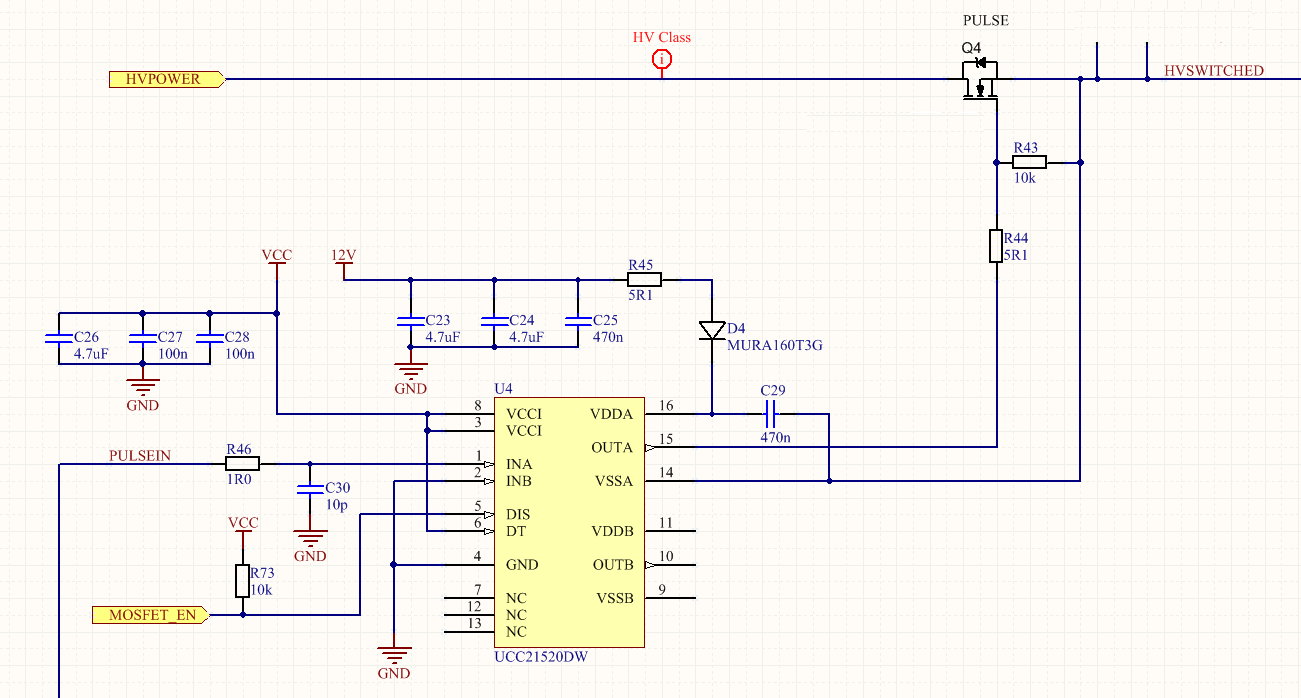1301x698 pixels.
Task: Click the VDDA pin name on U4
Action: [612, 414]
